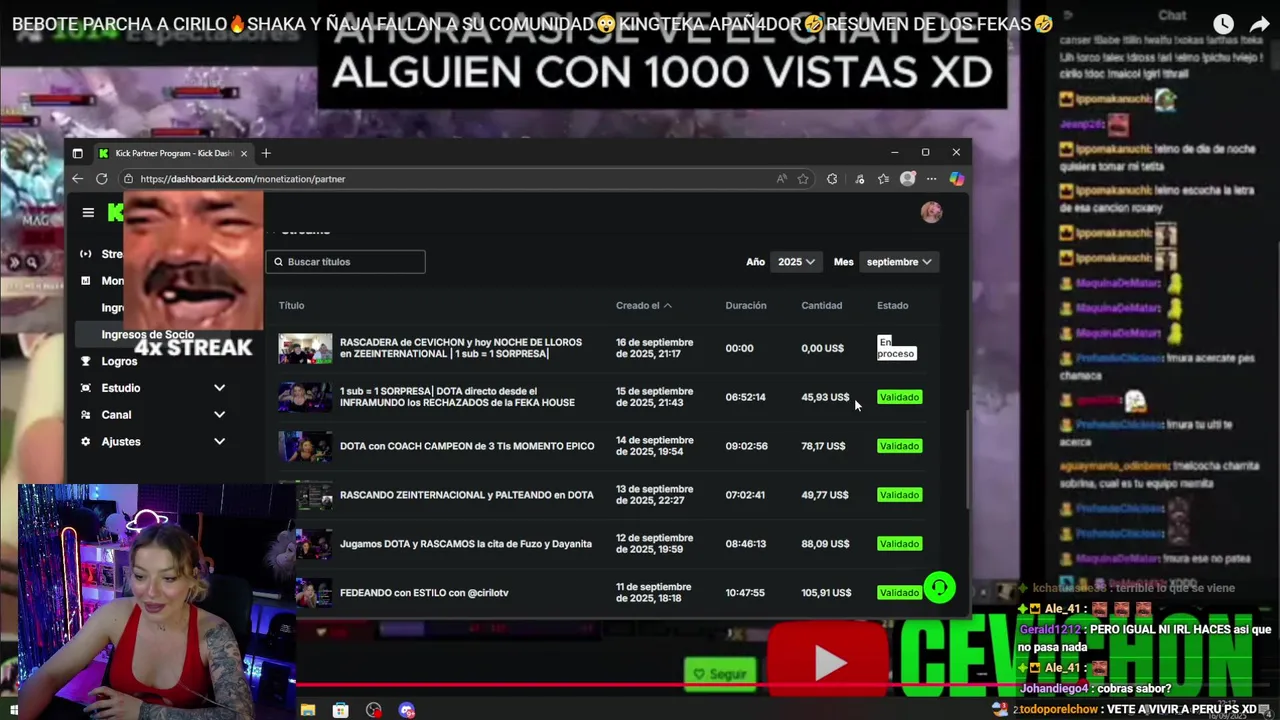Click the read aloud icon in address bar
Image resolution: width=1280 pixels, height=720 pixels.
click(x=782, y=178)
